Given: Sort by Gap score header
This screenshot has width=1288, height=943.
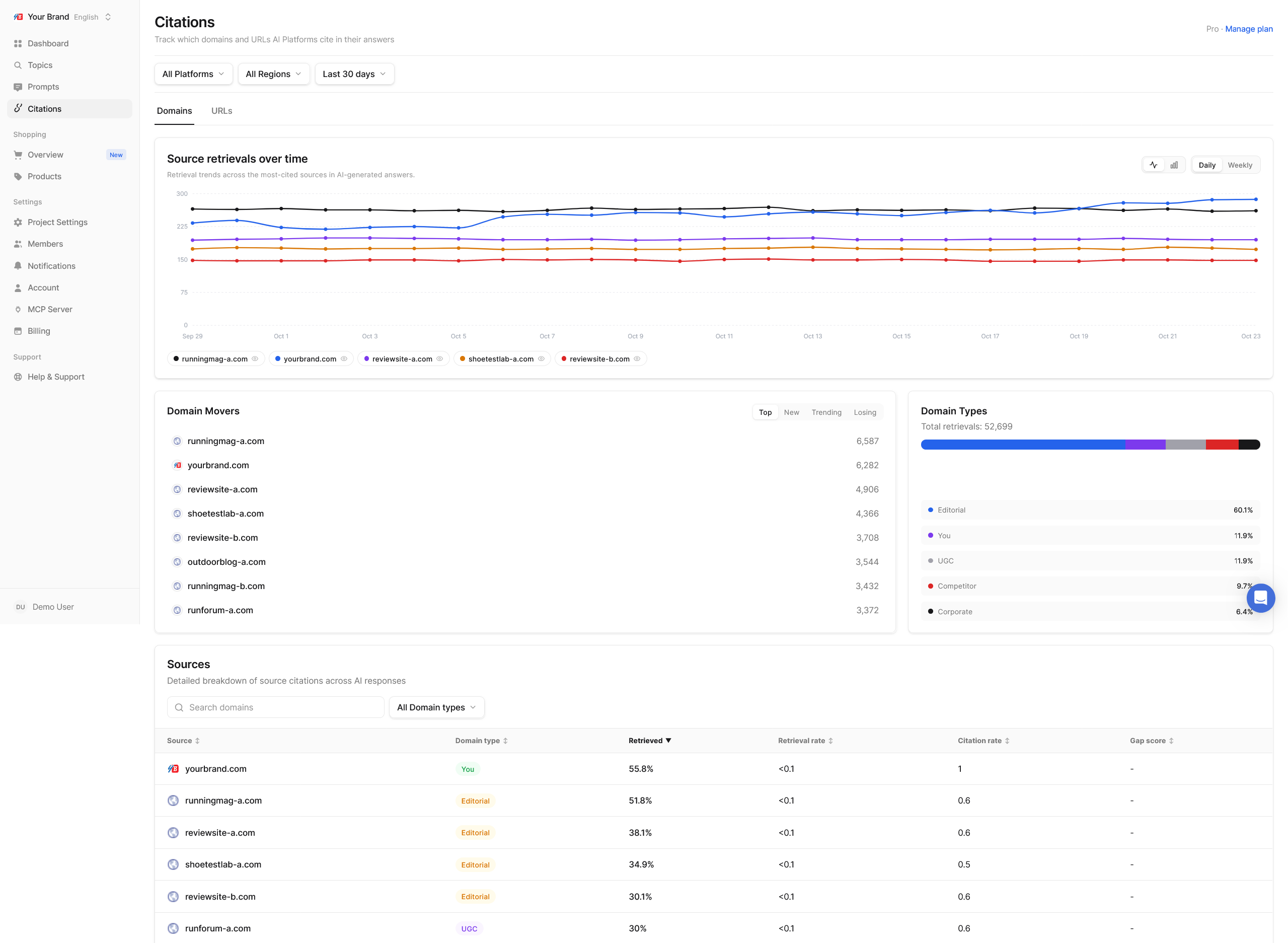Looking at the screenshot, I should [1152, 741].
